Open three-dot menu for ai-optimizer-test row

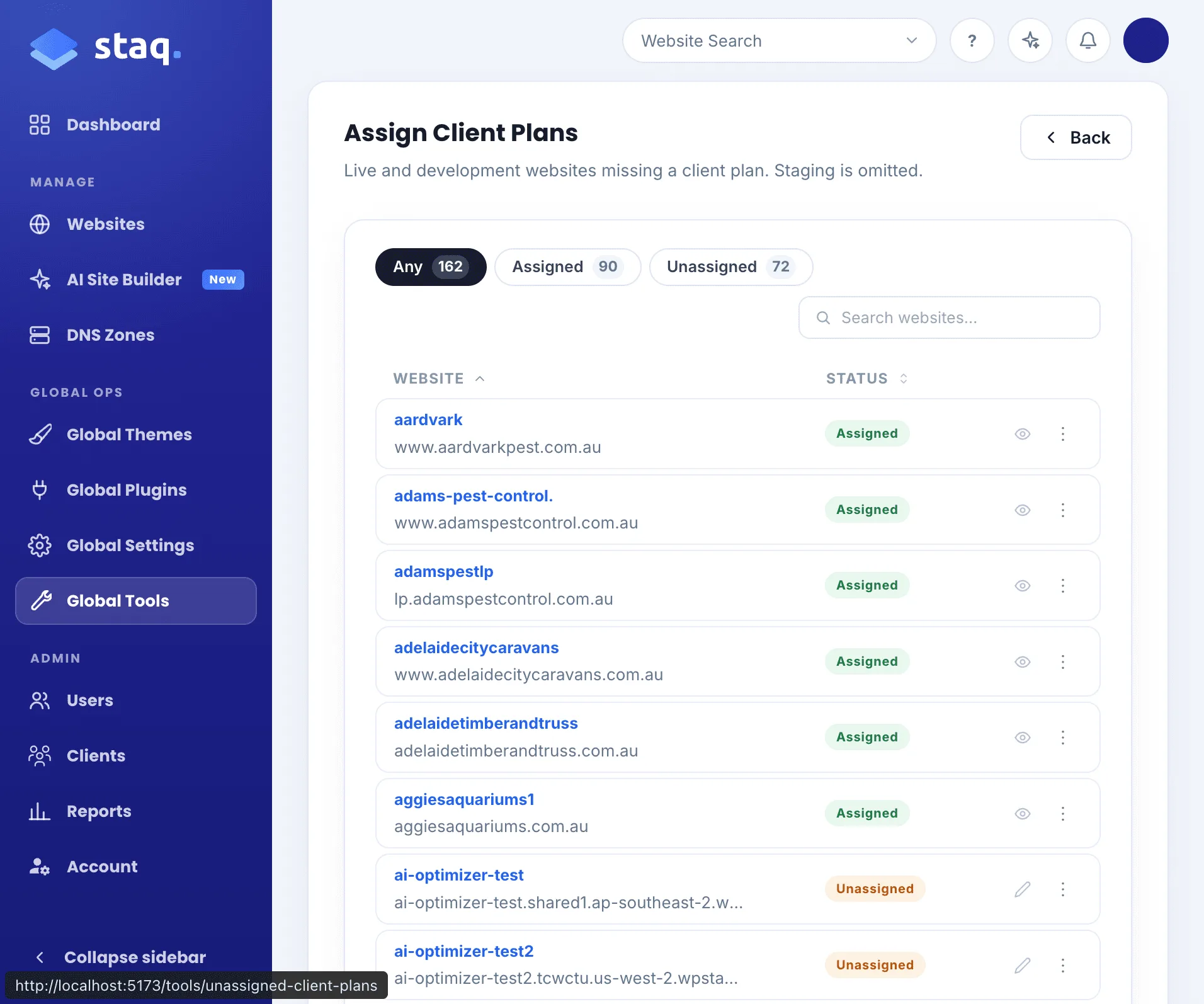tap(1063, 889)
